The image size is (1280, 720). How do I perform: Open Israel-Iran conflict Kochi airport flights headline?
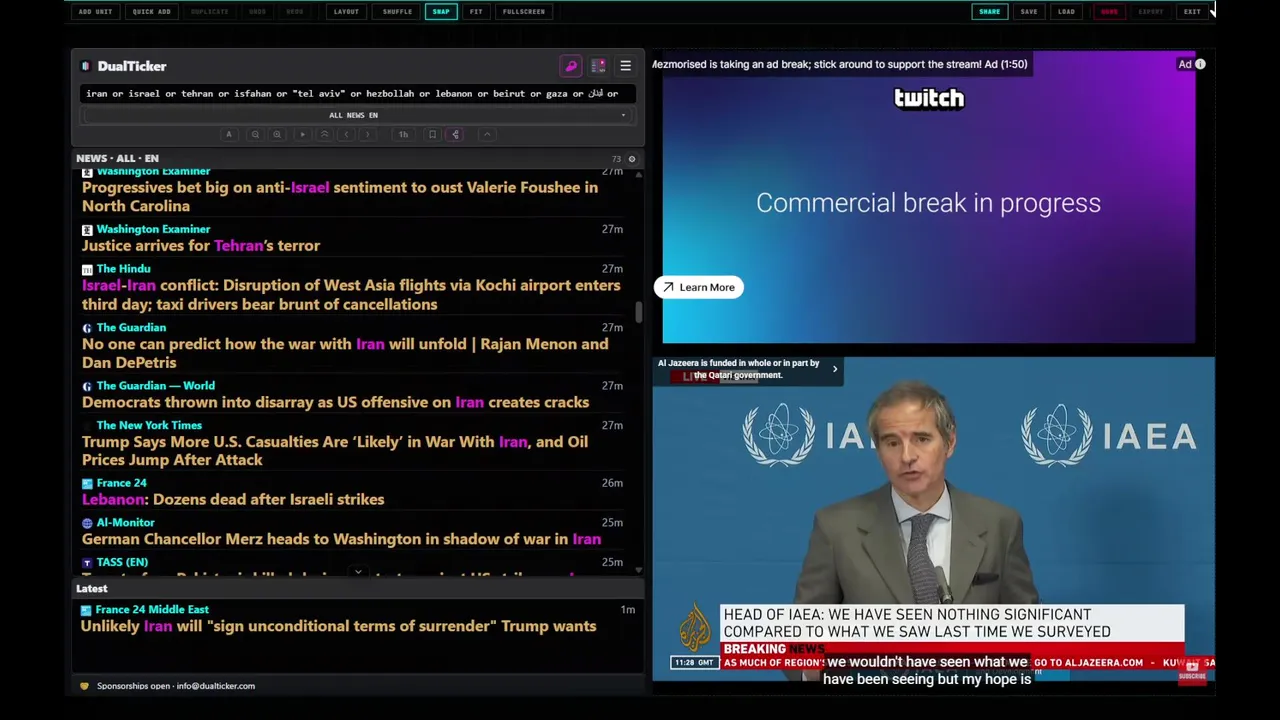(351, 294)
